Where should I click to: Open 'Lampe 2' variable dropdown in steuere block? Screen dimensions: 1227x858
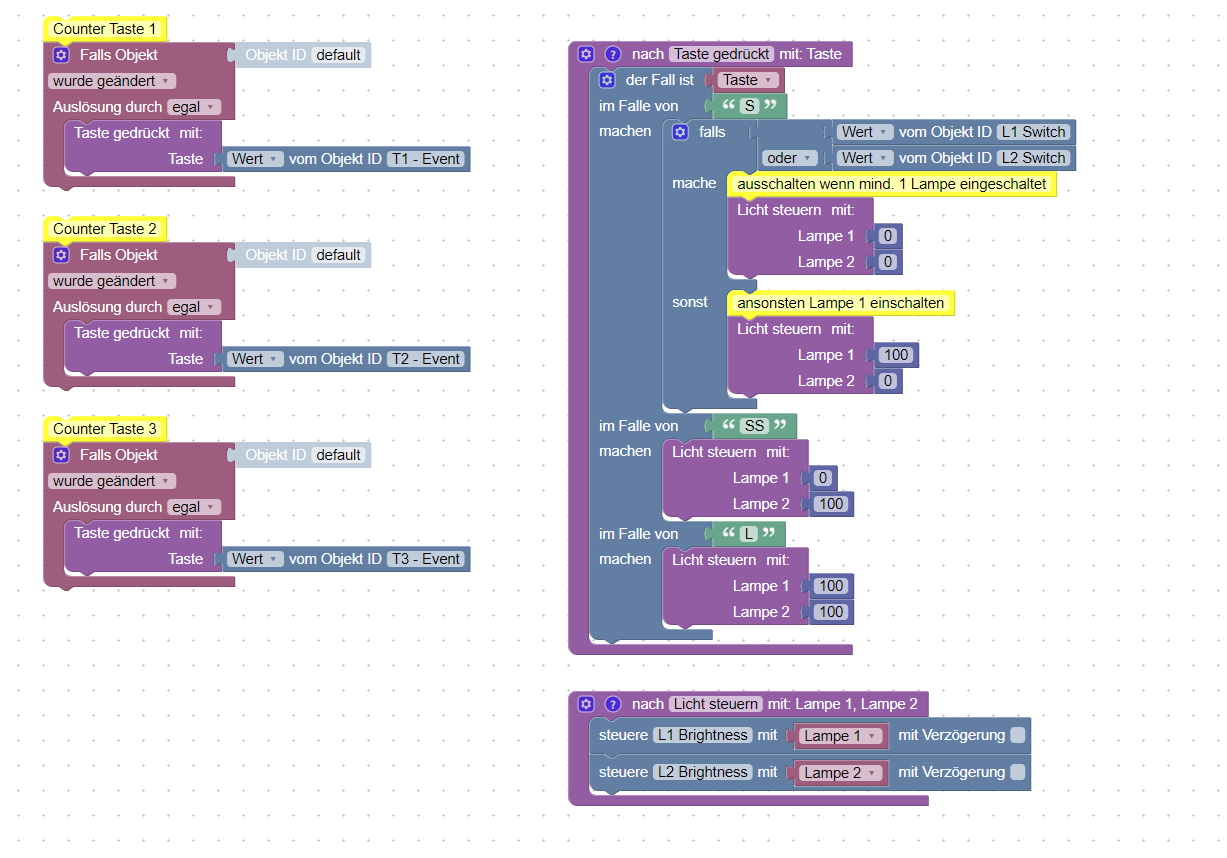click(x=843, y=773)
